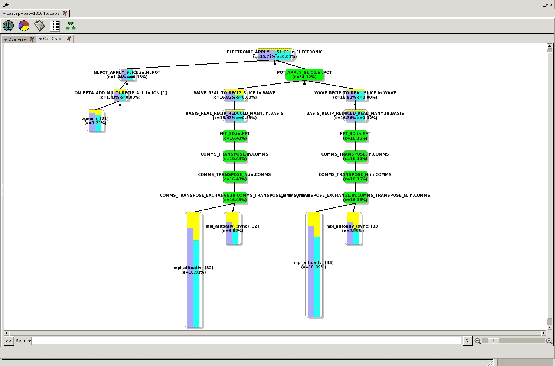Select first green node in right branch
This screenshot has height=366, width=555.
pyautogui.click(x=355, y=136)
